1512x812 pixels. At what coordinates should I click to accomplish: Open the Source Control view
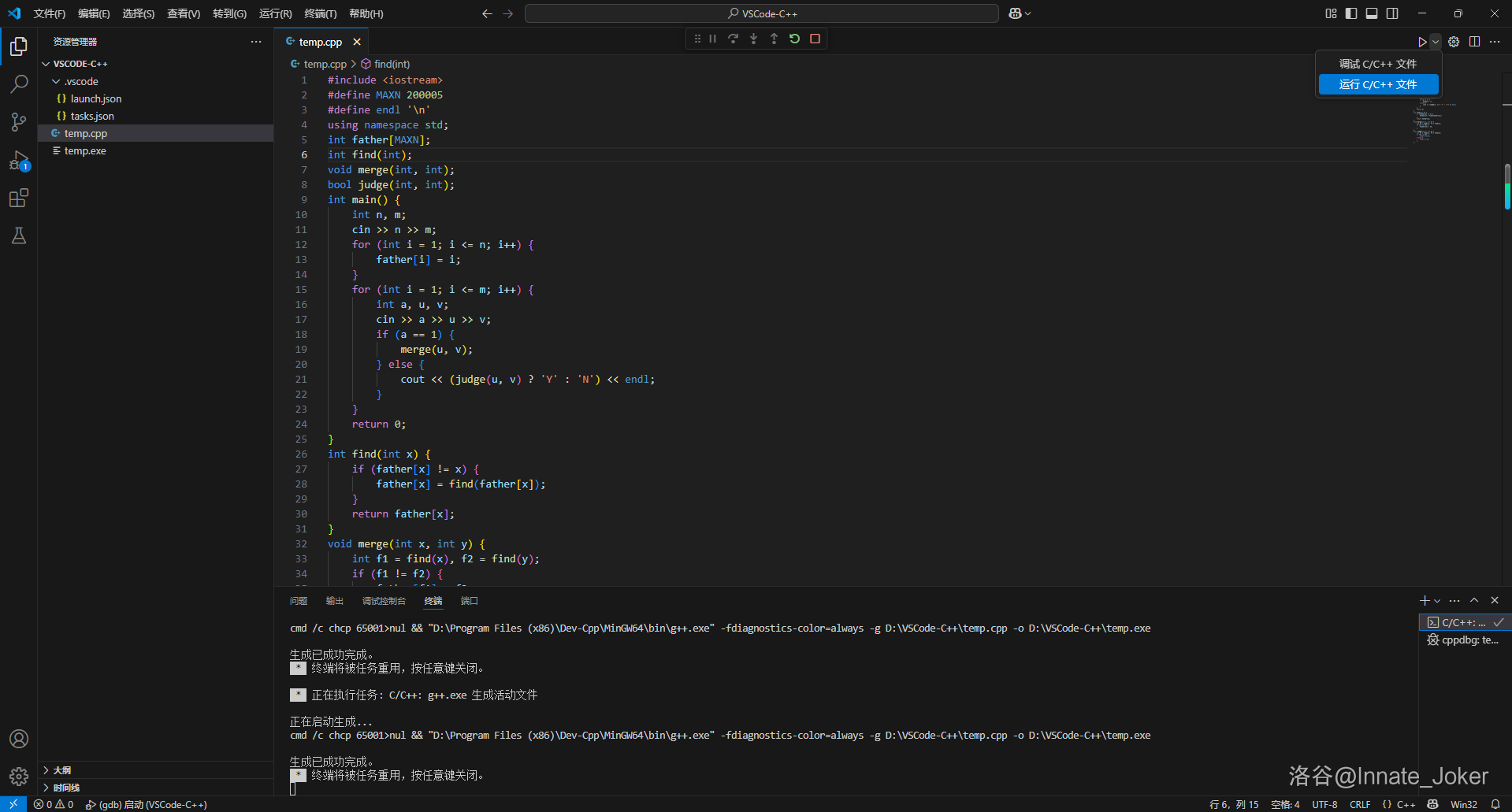point(19,121)
